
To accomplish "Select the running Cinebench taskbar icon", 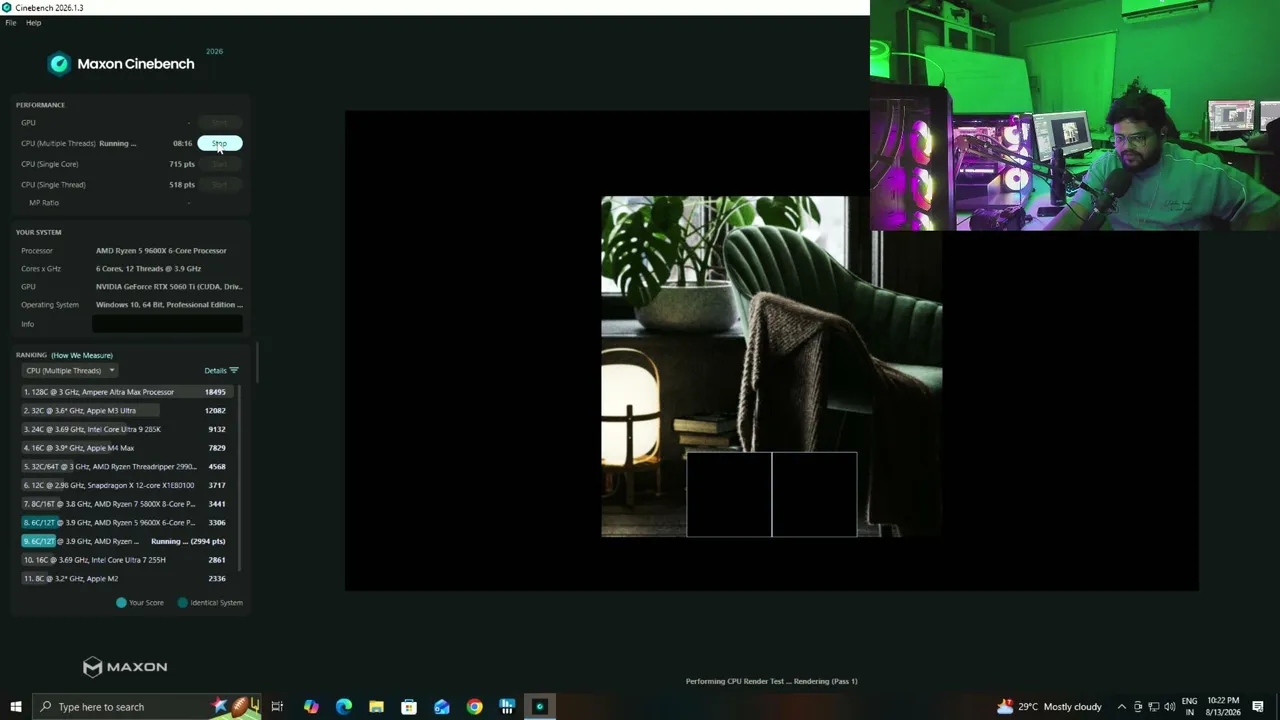I will [540, 707].
